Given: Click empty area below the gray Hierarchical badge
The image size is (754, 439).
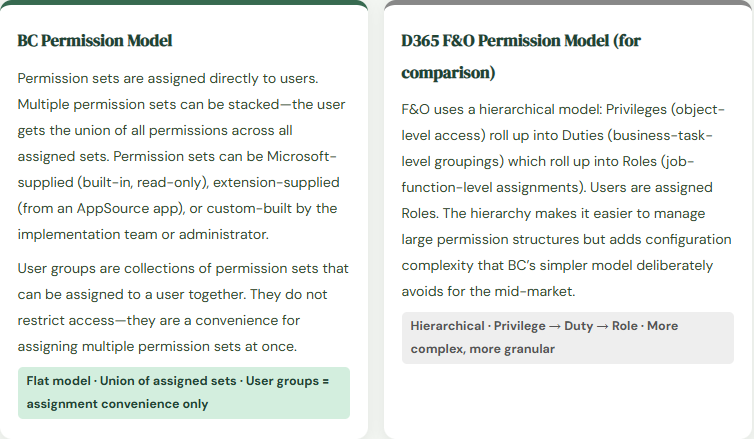Looking at the screenshot, I should click(567, 400).
